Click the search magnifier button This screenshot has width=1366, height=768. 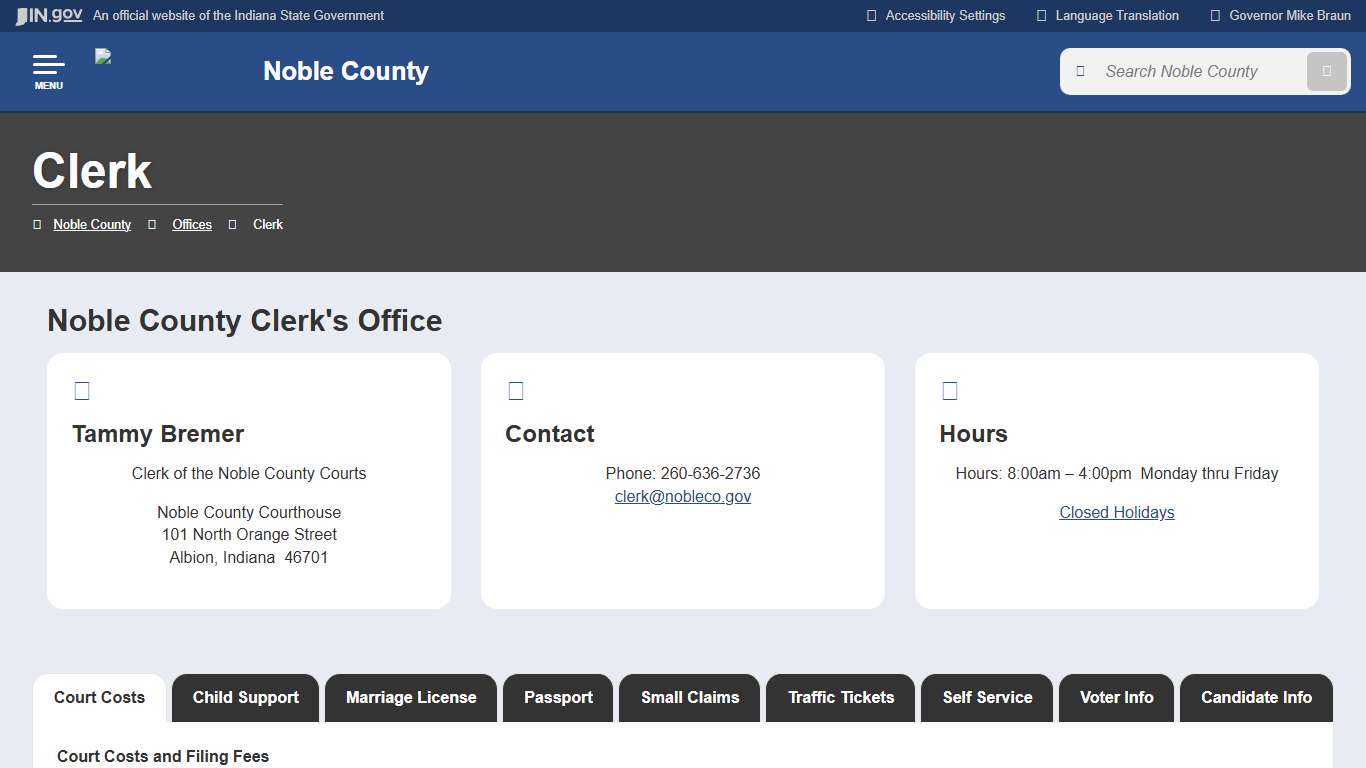click(x=1327, y=71)
